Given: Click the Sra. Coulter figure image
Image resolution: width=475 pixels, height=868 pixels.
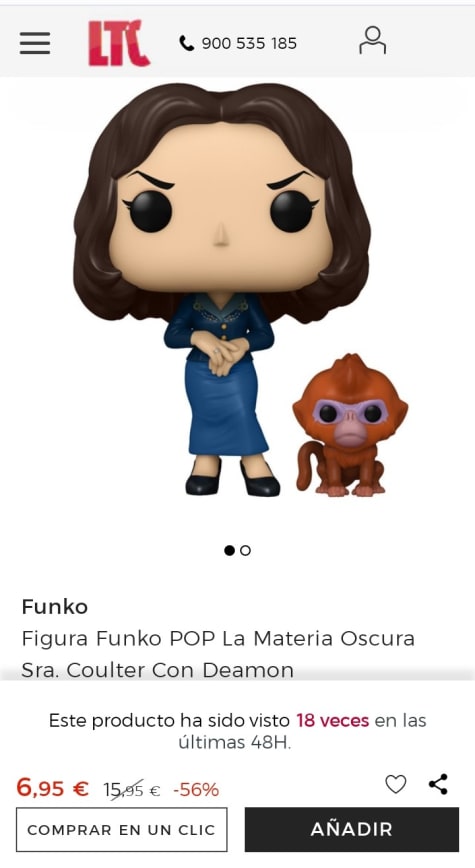Looking at the screenshot, I should coord(221,288).
